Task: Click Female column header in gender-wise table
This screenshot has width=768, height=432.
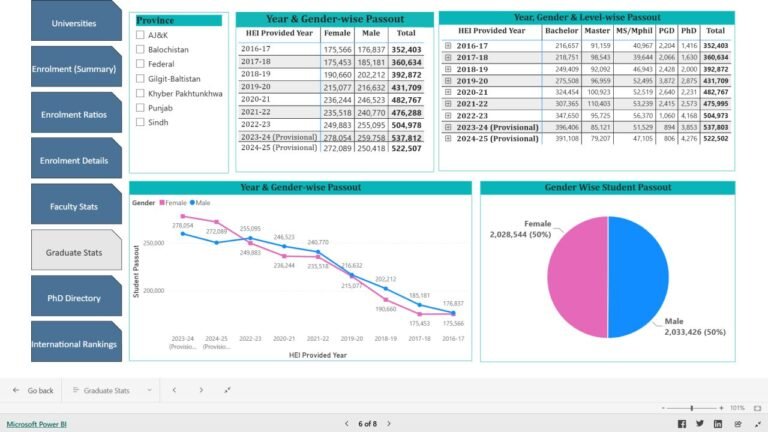Action: [x=337, y=33]
